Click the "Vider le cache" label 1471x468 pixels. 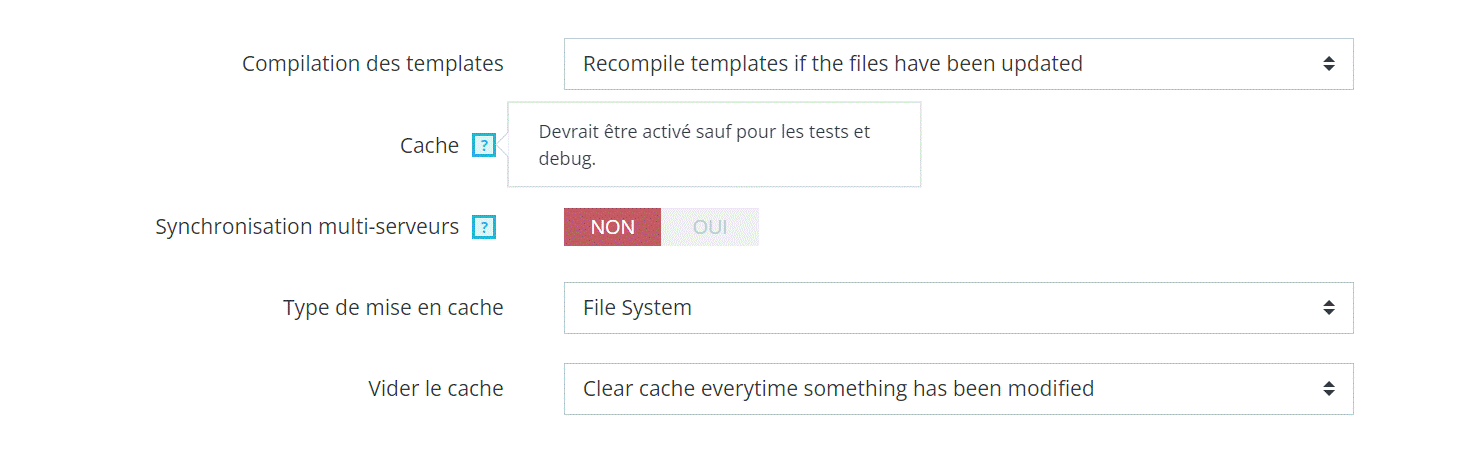click(435, 389)
